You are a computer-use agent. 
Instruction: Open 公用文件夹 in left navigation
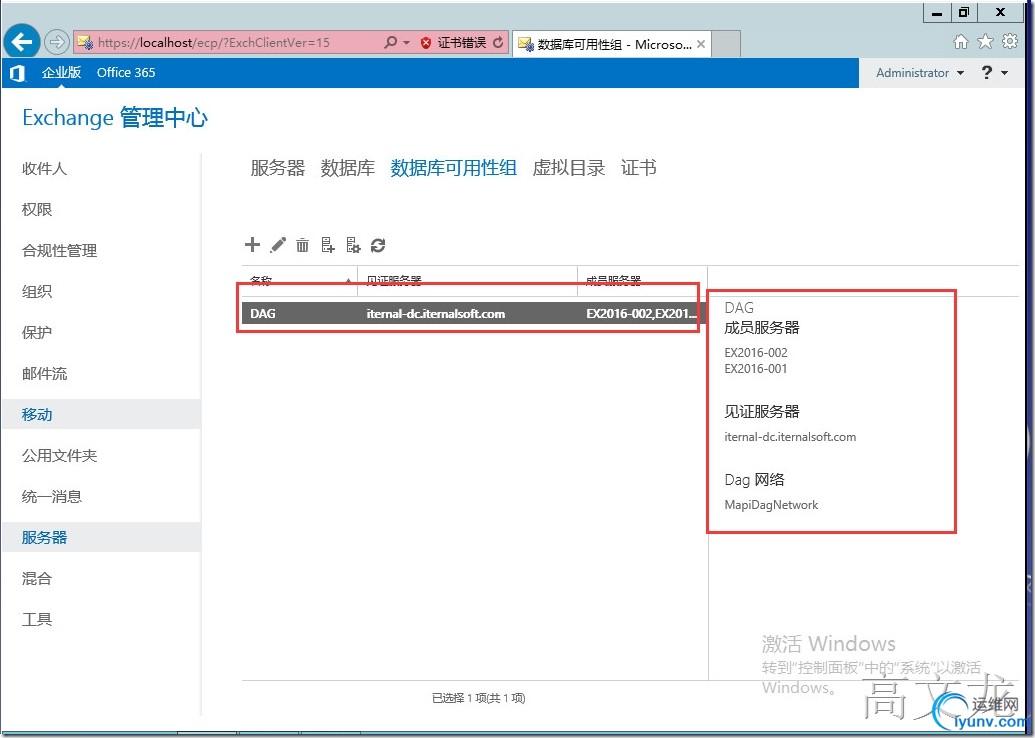(x=59, y=455)
